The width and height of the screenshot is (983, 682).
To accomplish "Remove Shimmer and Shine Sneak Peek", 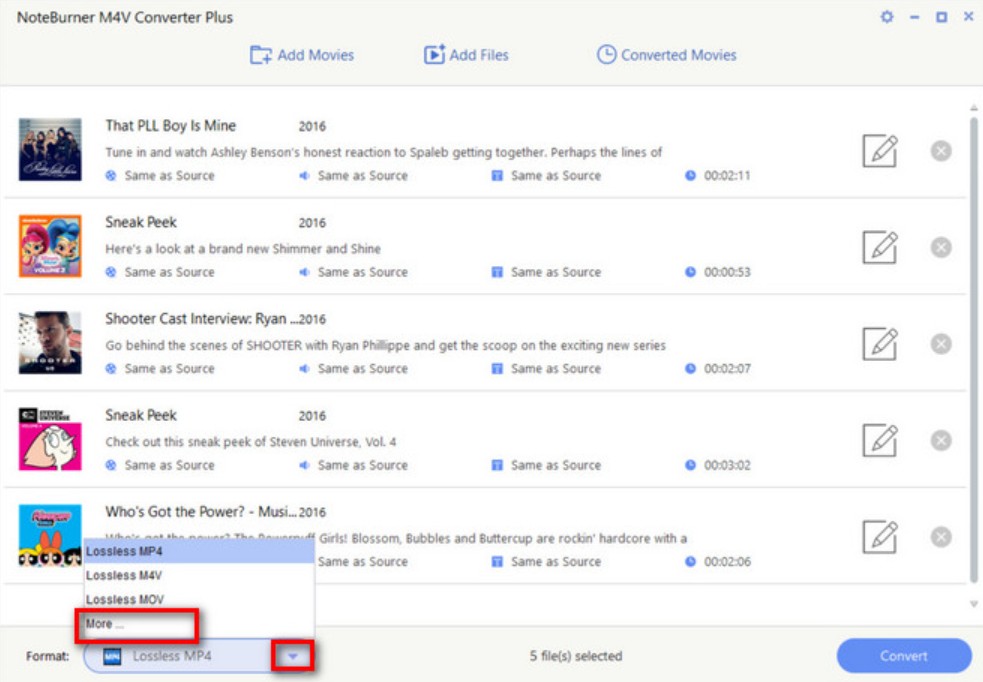I will click(x=940, y=247).
